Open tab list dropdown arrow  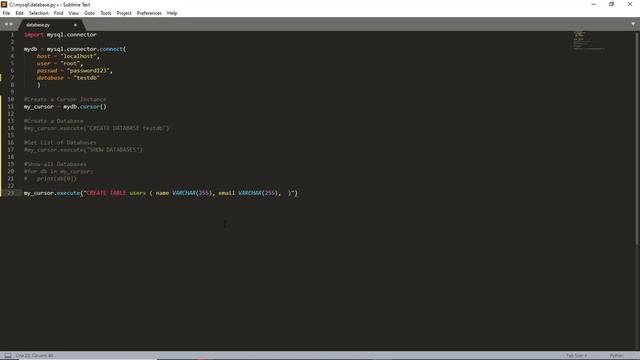633,24
